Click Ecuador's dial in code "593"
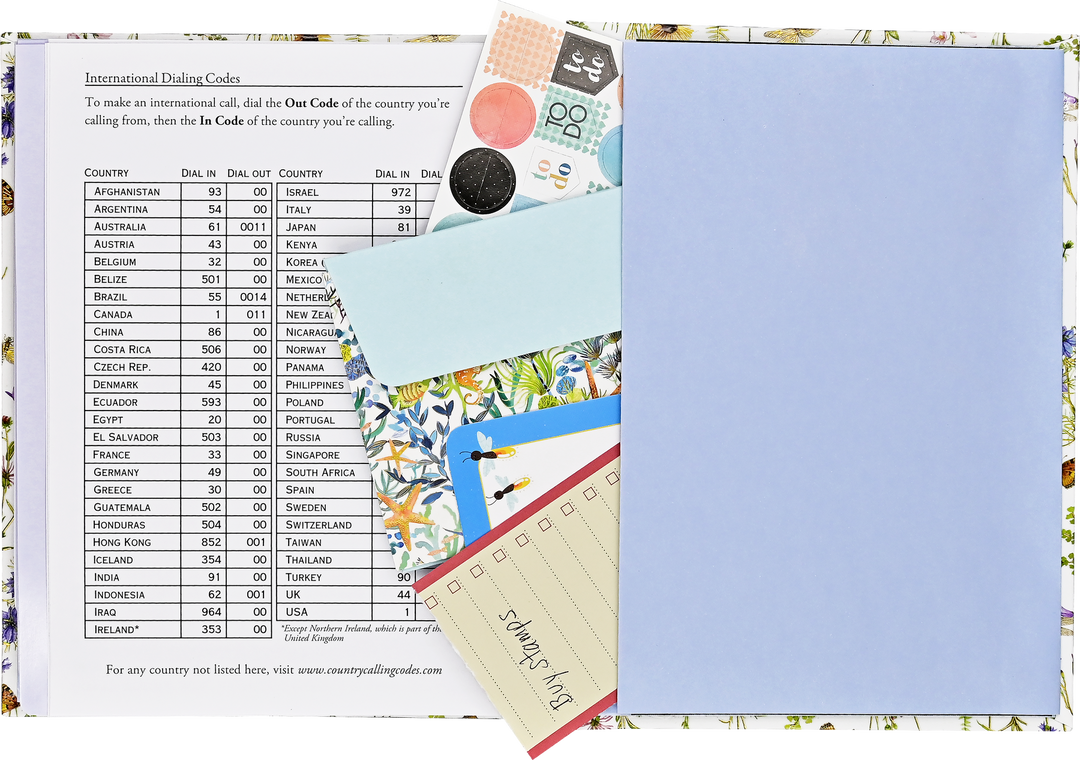The height and width of the screenshot is (760, 1080). coord(211,402)
